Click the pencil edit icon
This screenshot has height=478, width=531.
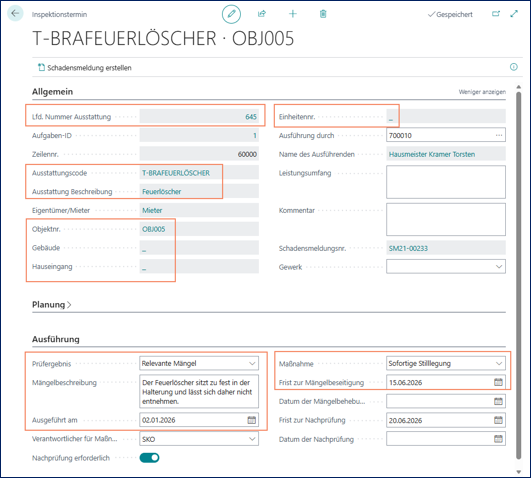(x=231, y=14)
